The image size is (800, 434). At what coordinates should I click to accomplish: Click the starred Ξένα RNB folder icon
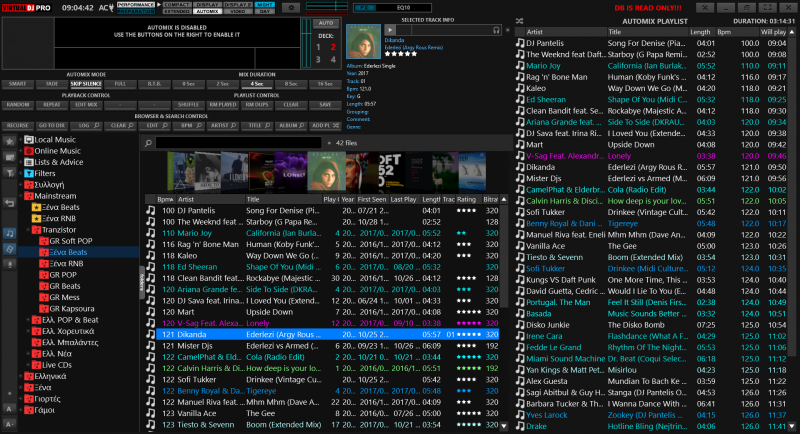[x=36, y=218]
